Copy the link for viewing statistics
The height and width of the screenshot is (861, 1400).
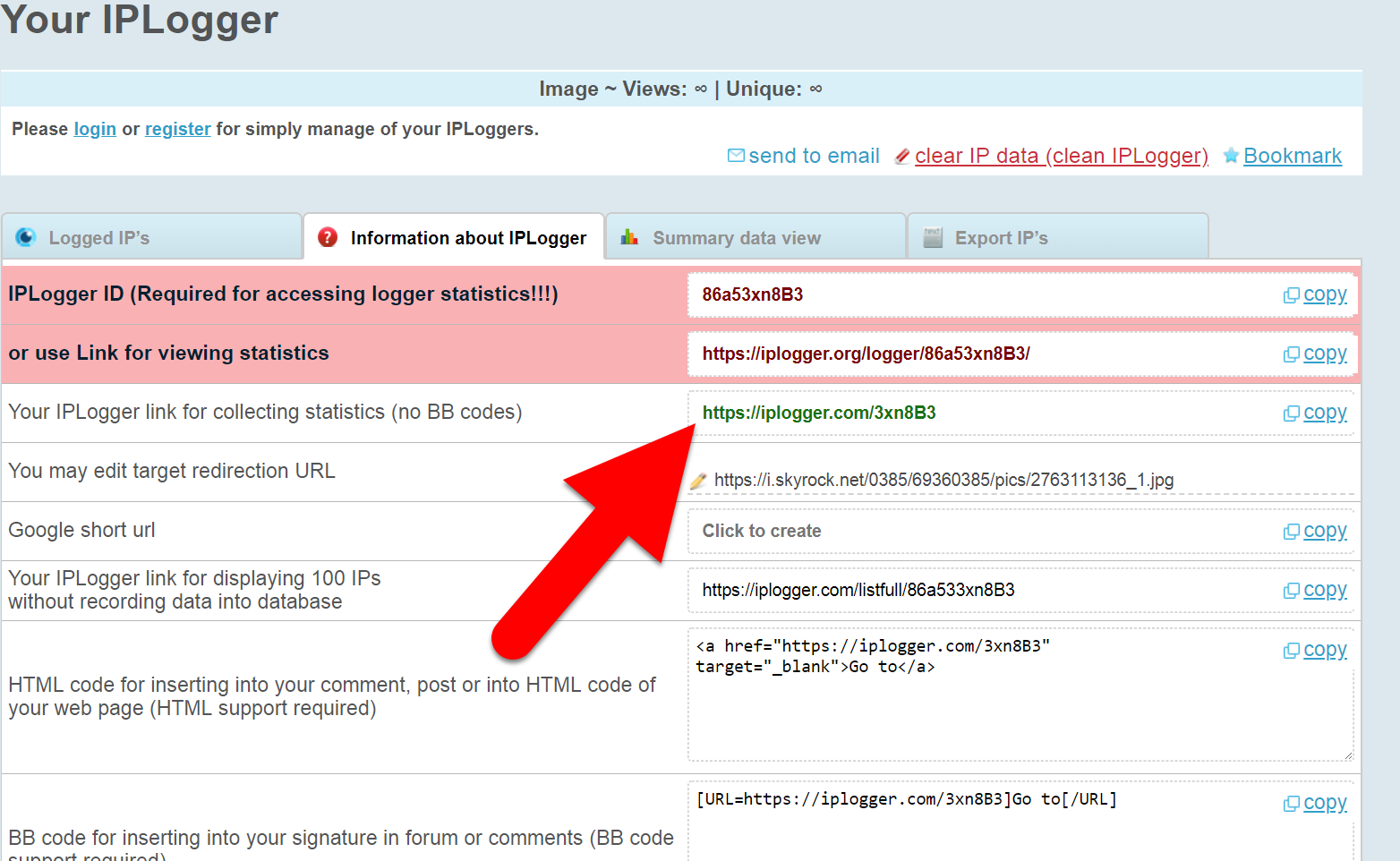tap(1325, 354)
